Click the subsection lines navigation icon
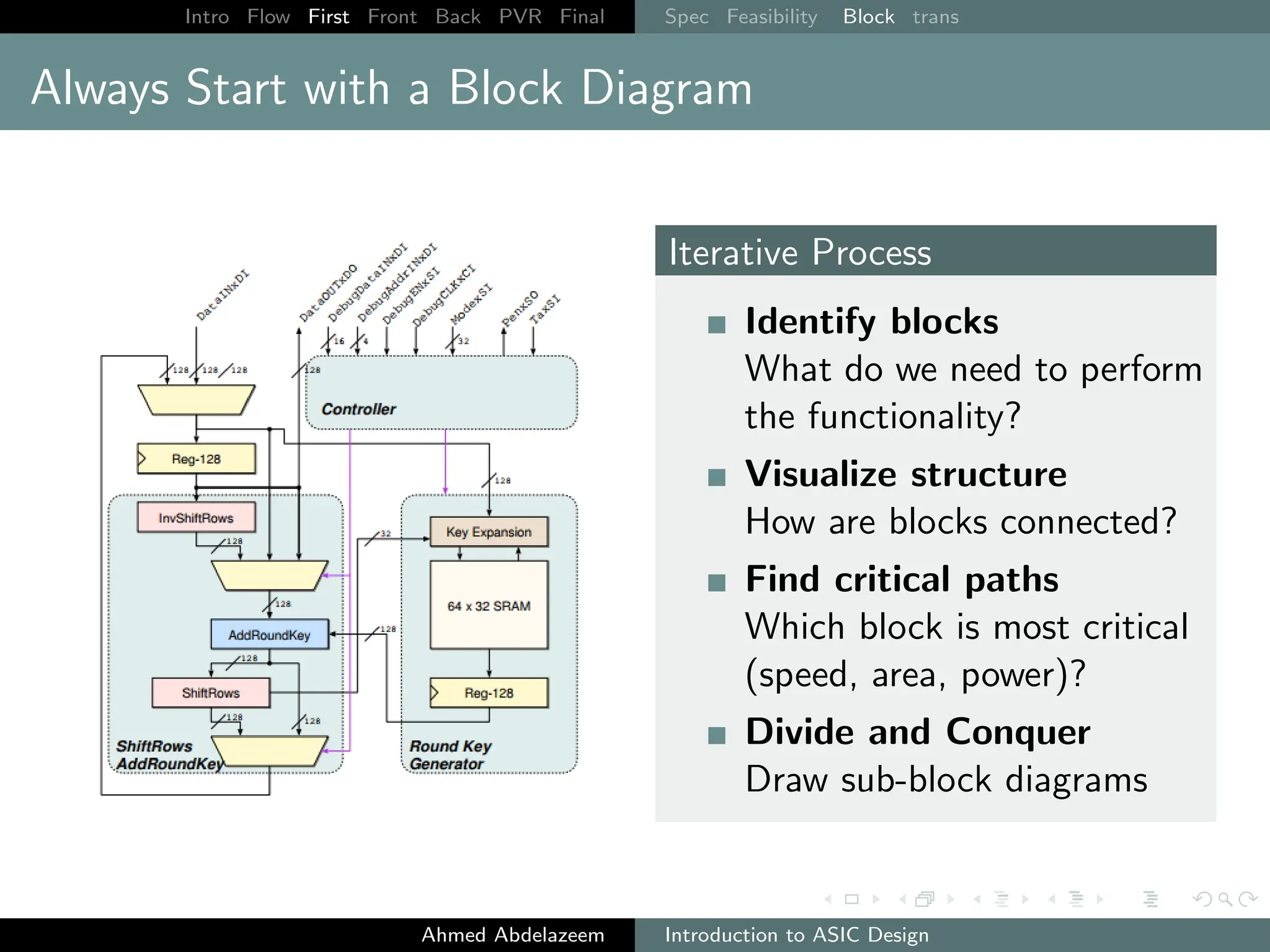 coord(1001,899)
